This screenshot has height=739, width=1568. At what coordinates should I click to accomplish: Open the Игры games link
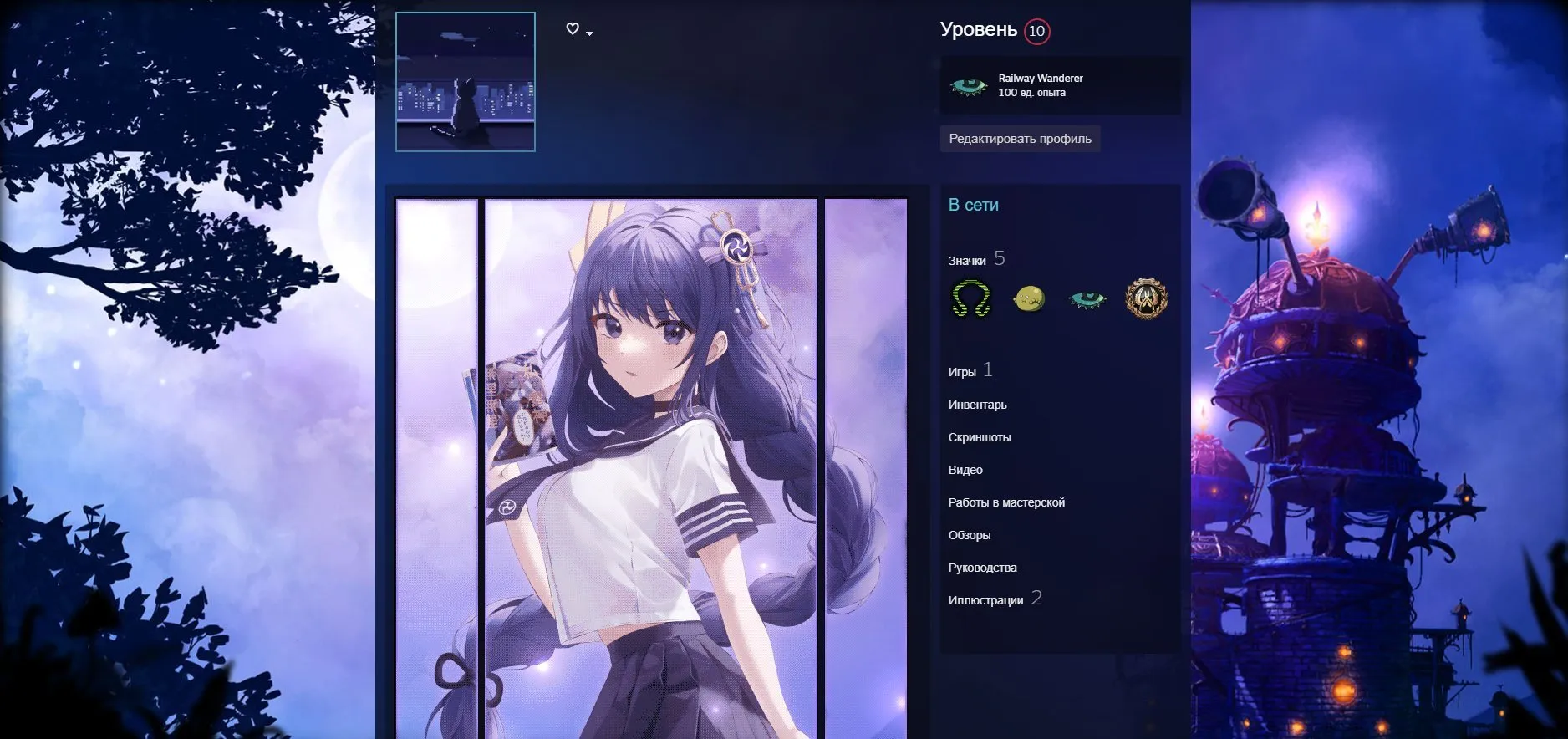[x=962, y=372]
